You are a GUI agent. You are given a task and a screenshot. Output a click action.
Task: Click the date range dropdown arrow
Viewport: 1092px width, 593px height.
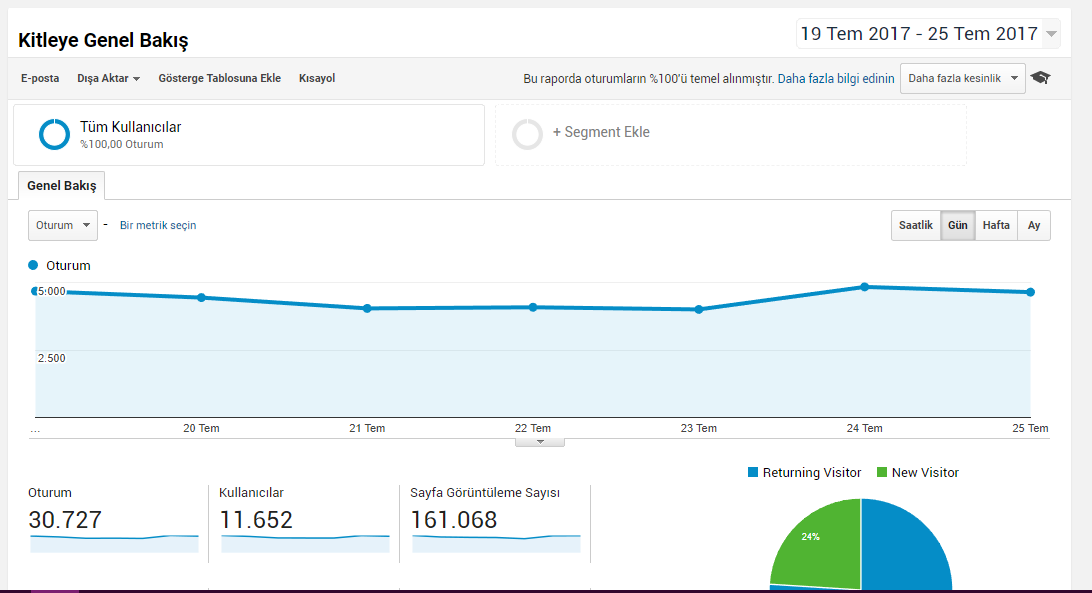[x=1052, y=33]
